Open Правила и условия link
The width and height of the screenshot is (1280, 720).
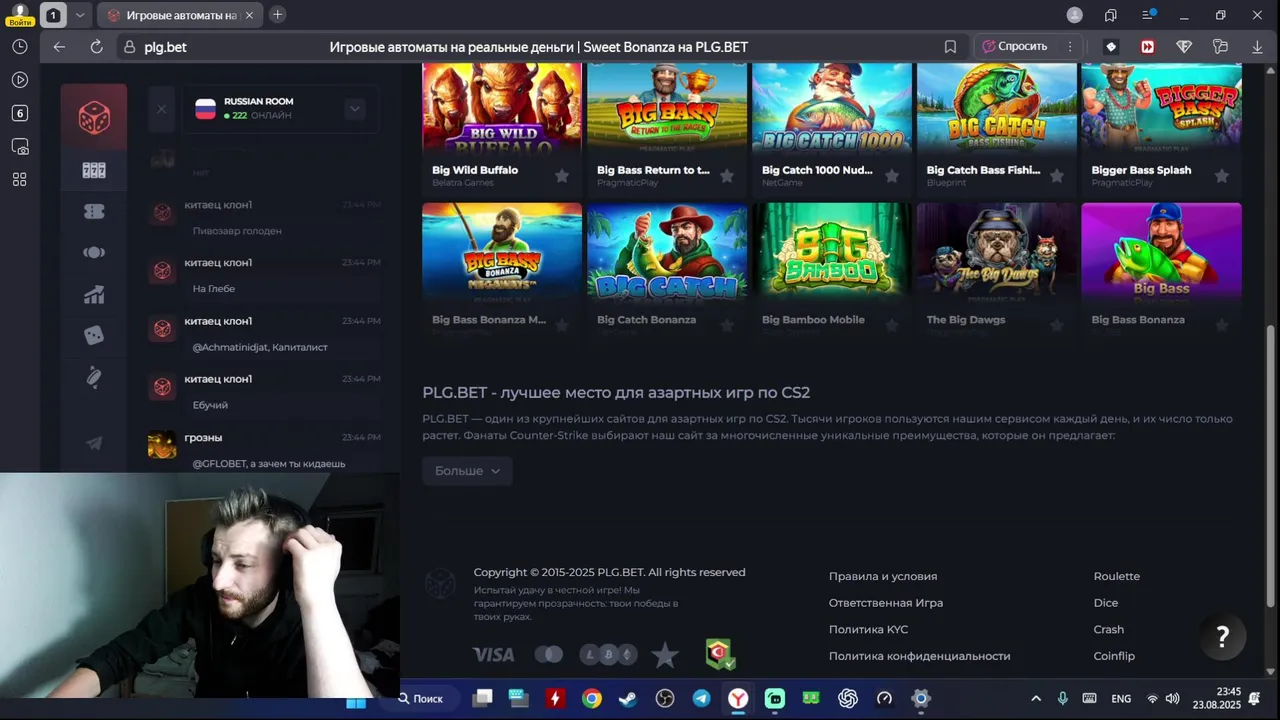(883, 576)
